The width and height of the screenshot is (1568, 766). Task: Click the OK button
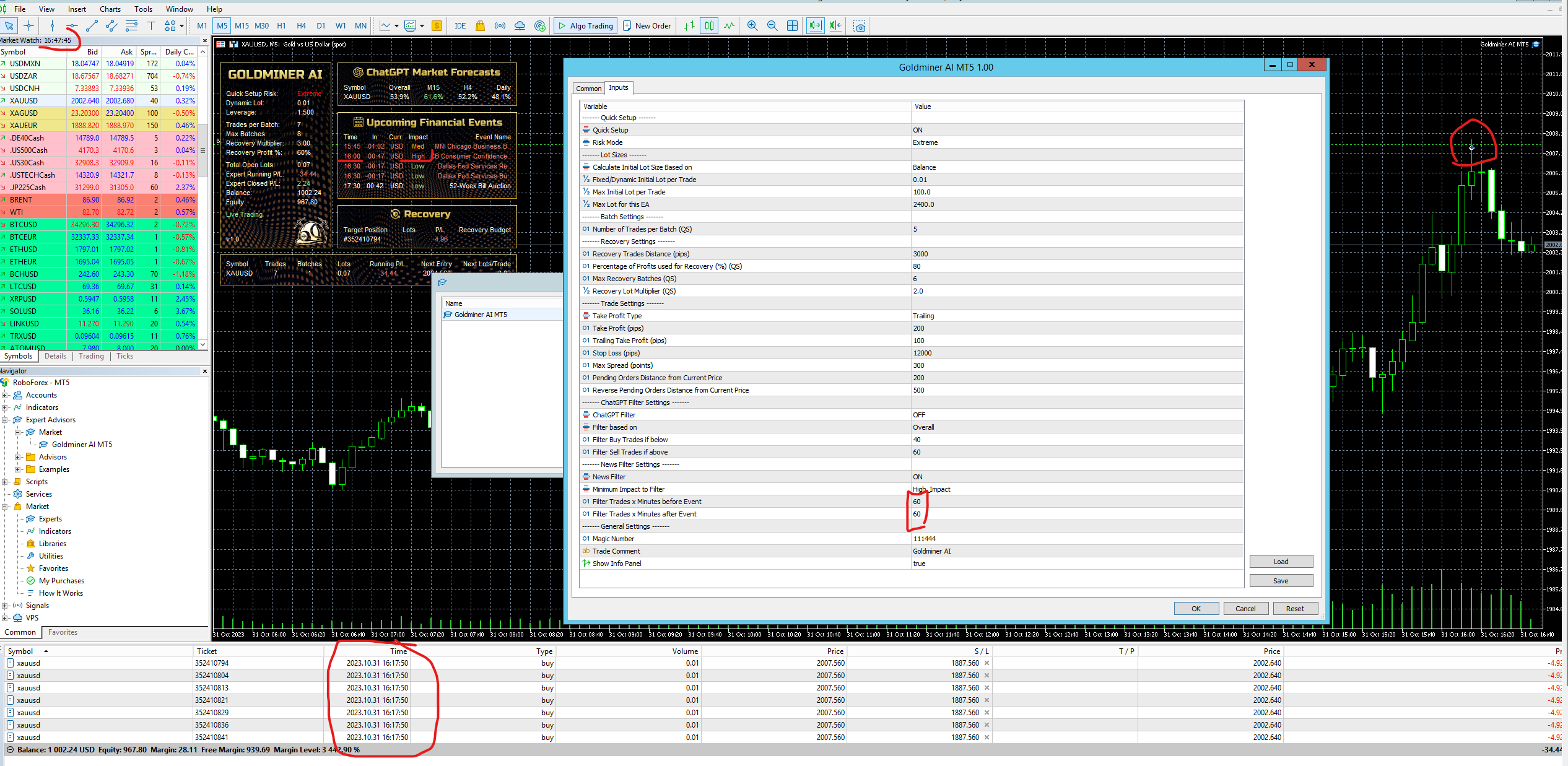point(1196,609)
